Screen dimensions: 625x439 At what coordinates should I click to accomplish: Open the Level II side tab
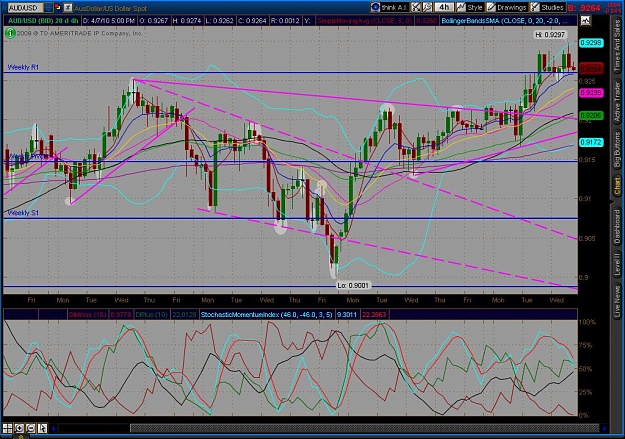[617, 264]
